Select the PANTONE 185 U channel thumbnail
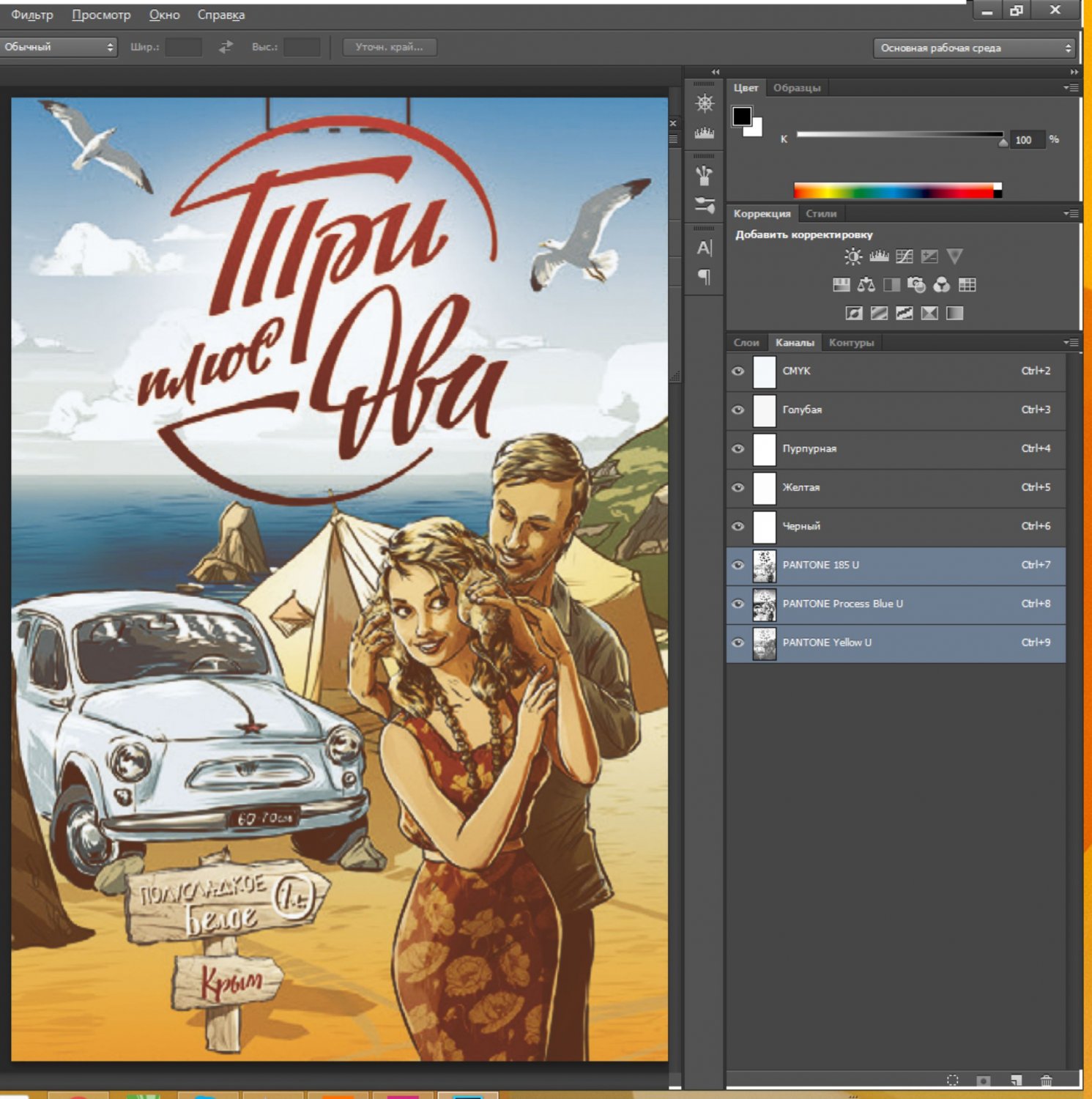Screen dimensions: 1092x1099 [x=765, y=566]
